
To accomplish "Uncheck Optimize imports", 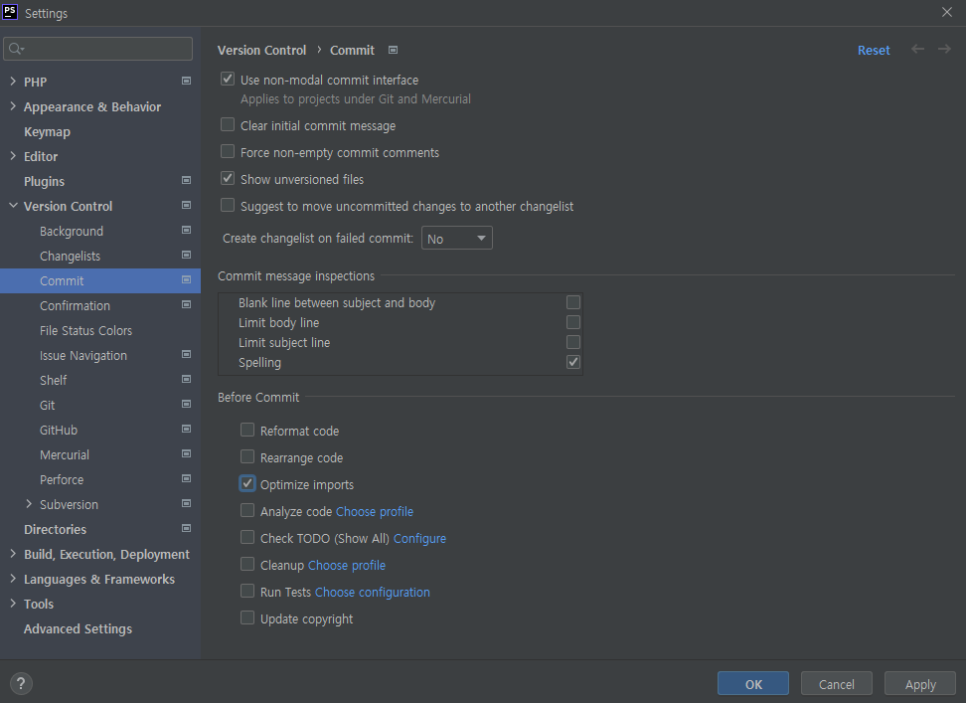I will (x=247, y=484).
